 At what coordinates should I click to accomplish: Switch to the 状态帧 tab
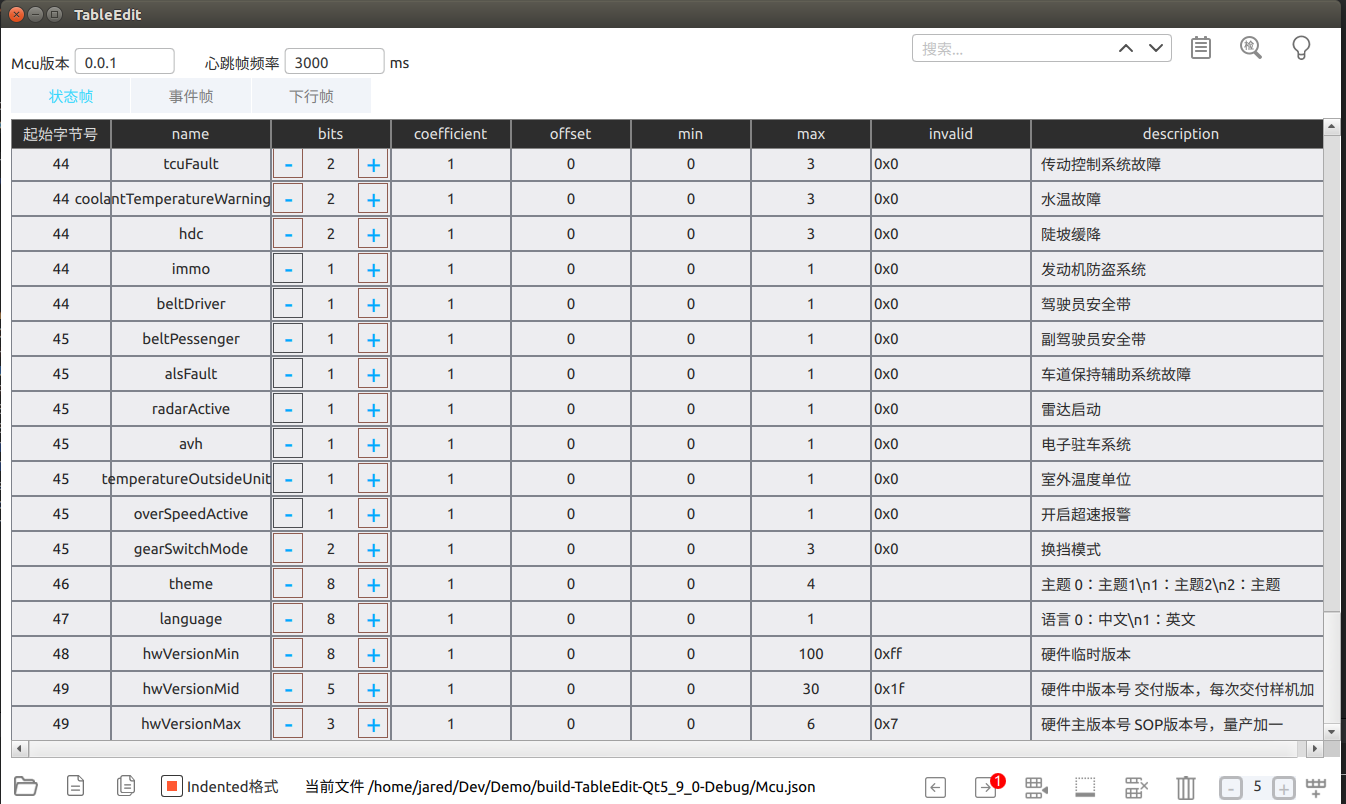point(71,96)
